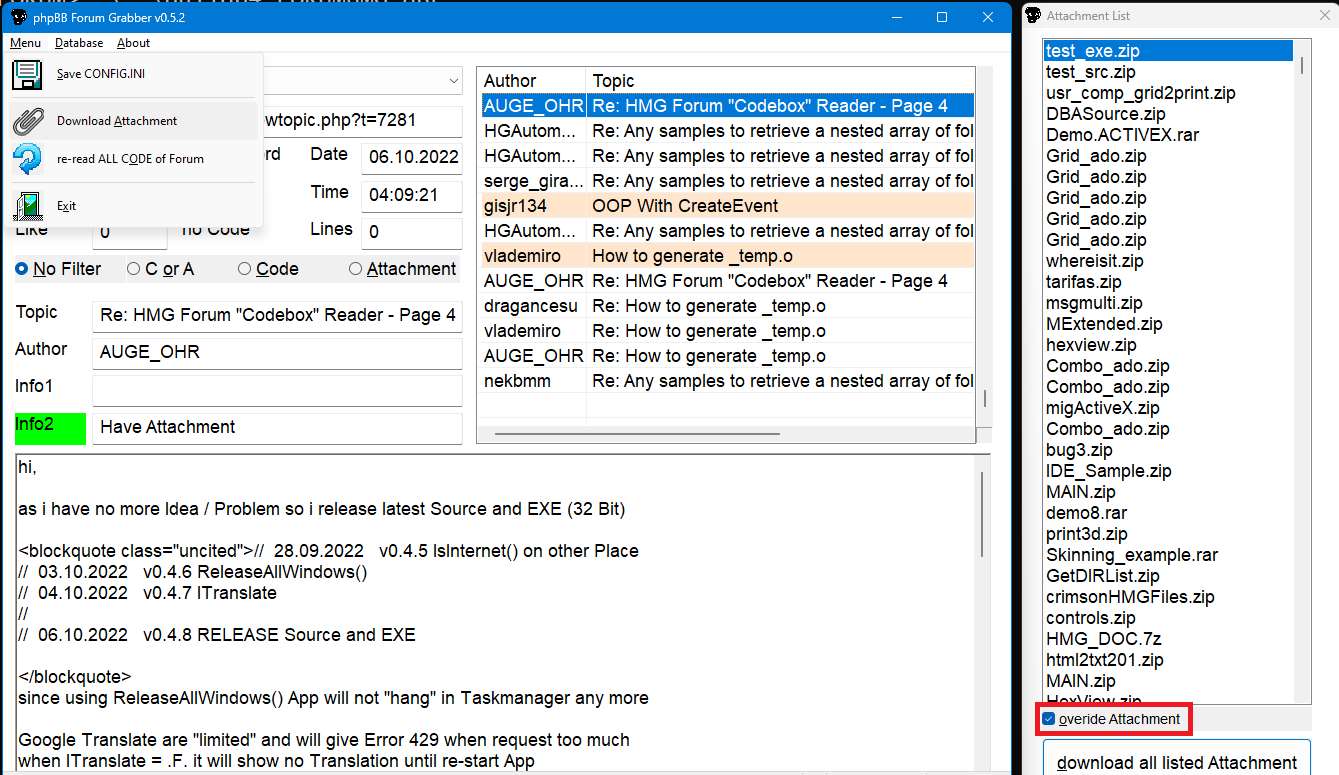Click the blue arrow re-read icon

click(x=28, y=159)
